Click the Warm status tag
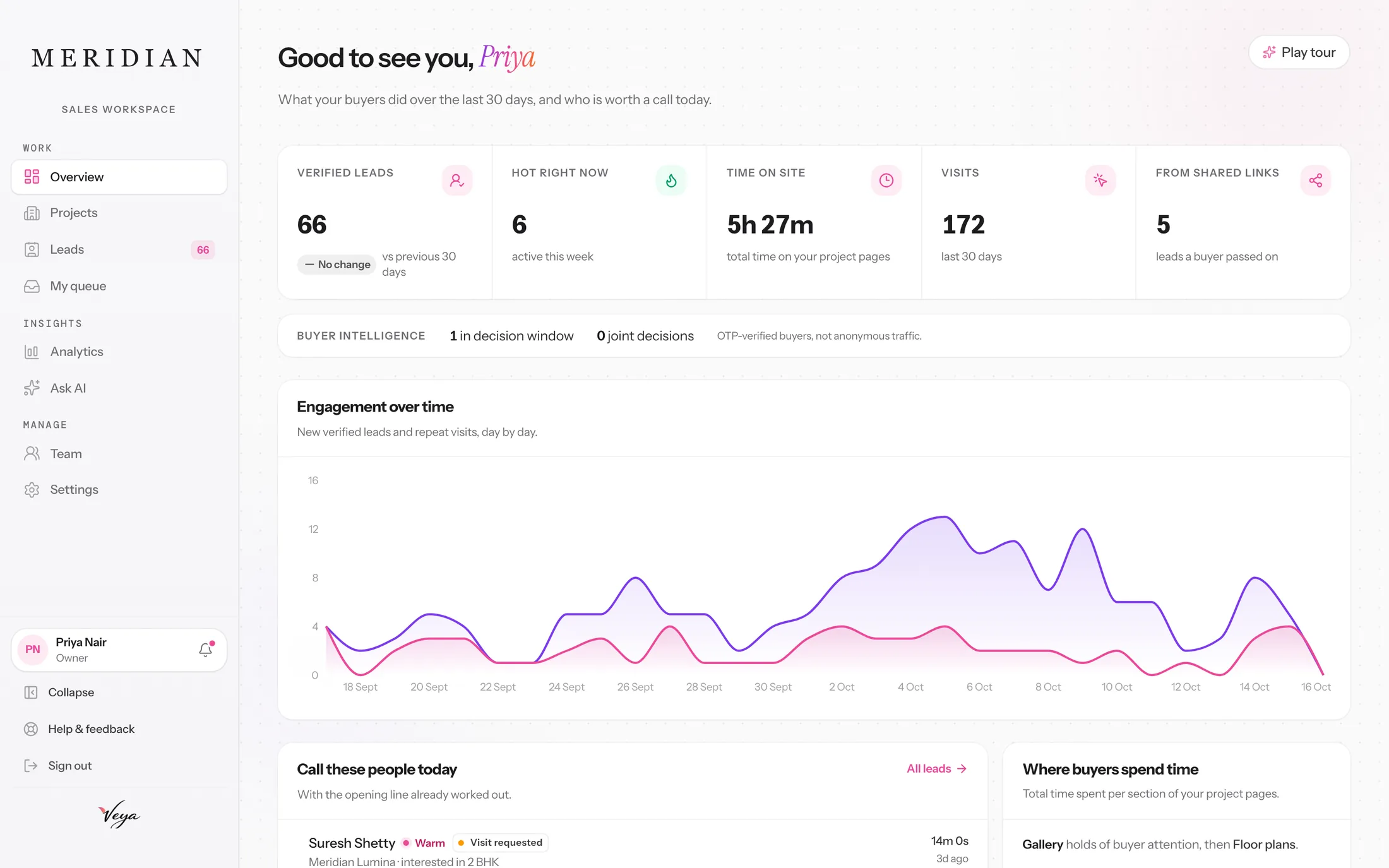 (x=424, y=843)
